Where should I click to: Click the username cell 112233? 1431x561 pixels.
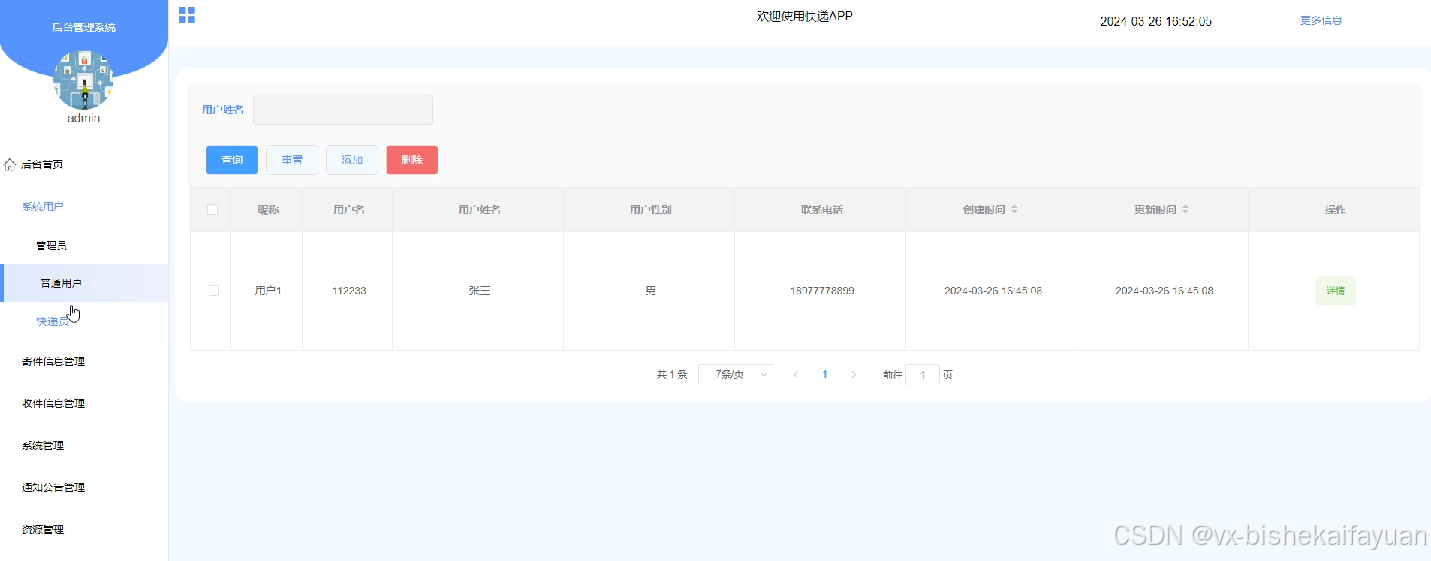pos(349,291)
